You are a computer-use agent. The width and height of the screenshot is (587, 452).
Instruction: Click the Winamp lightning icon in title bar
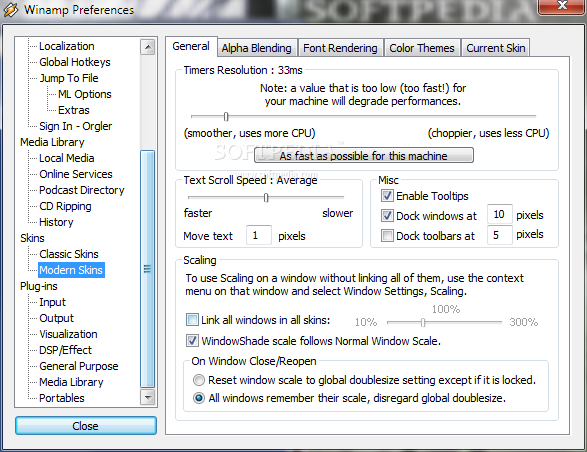point(10,10)
